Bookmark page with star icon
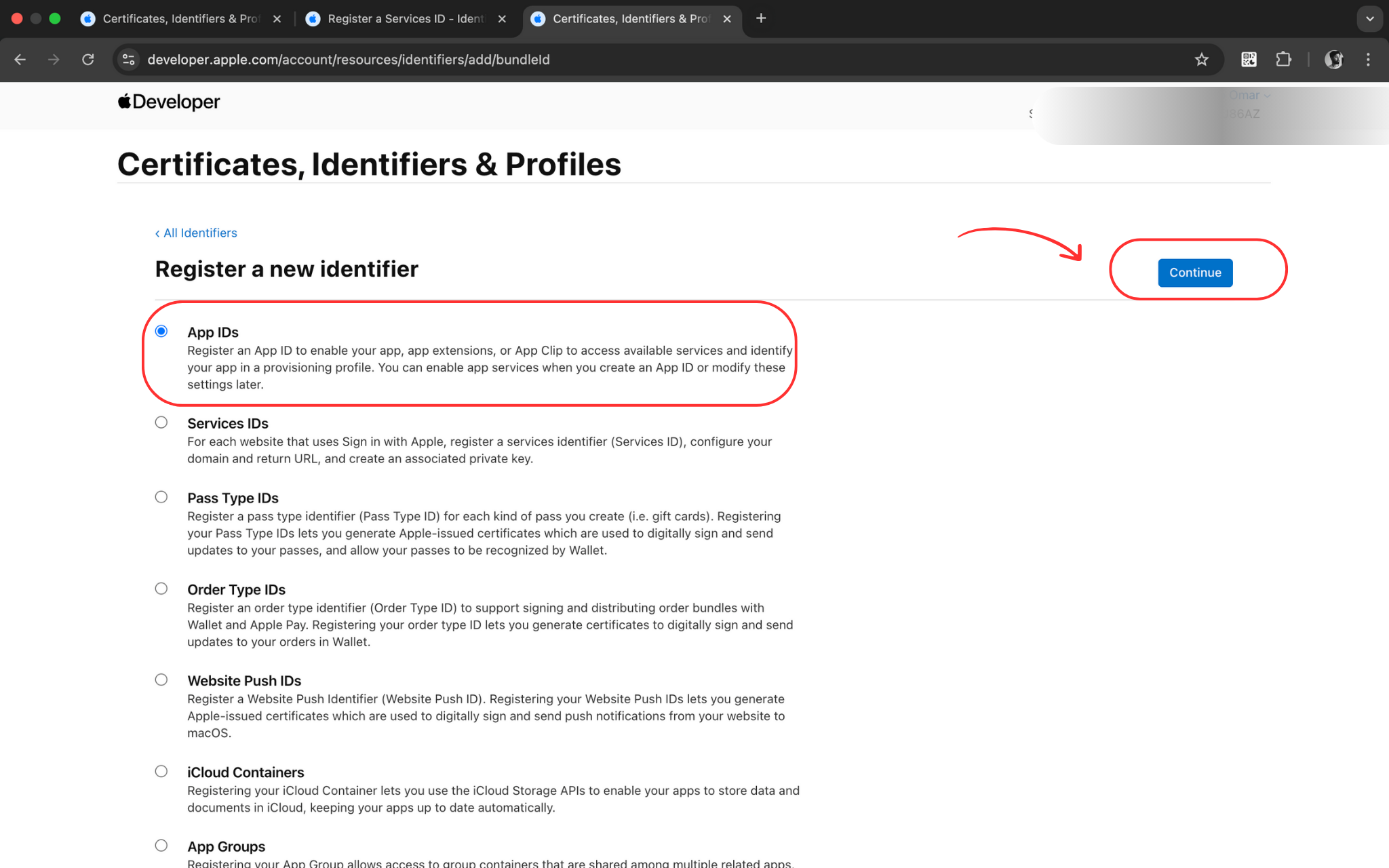This screenshot has height=868, width=1389. (1201, 60)
